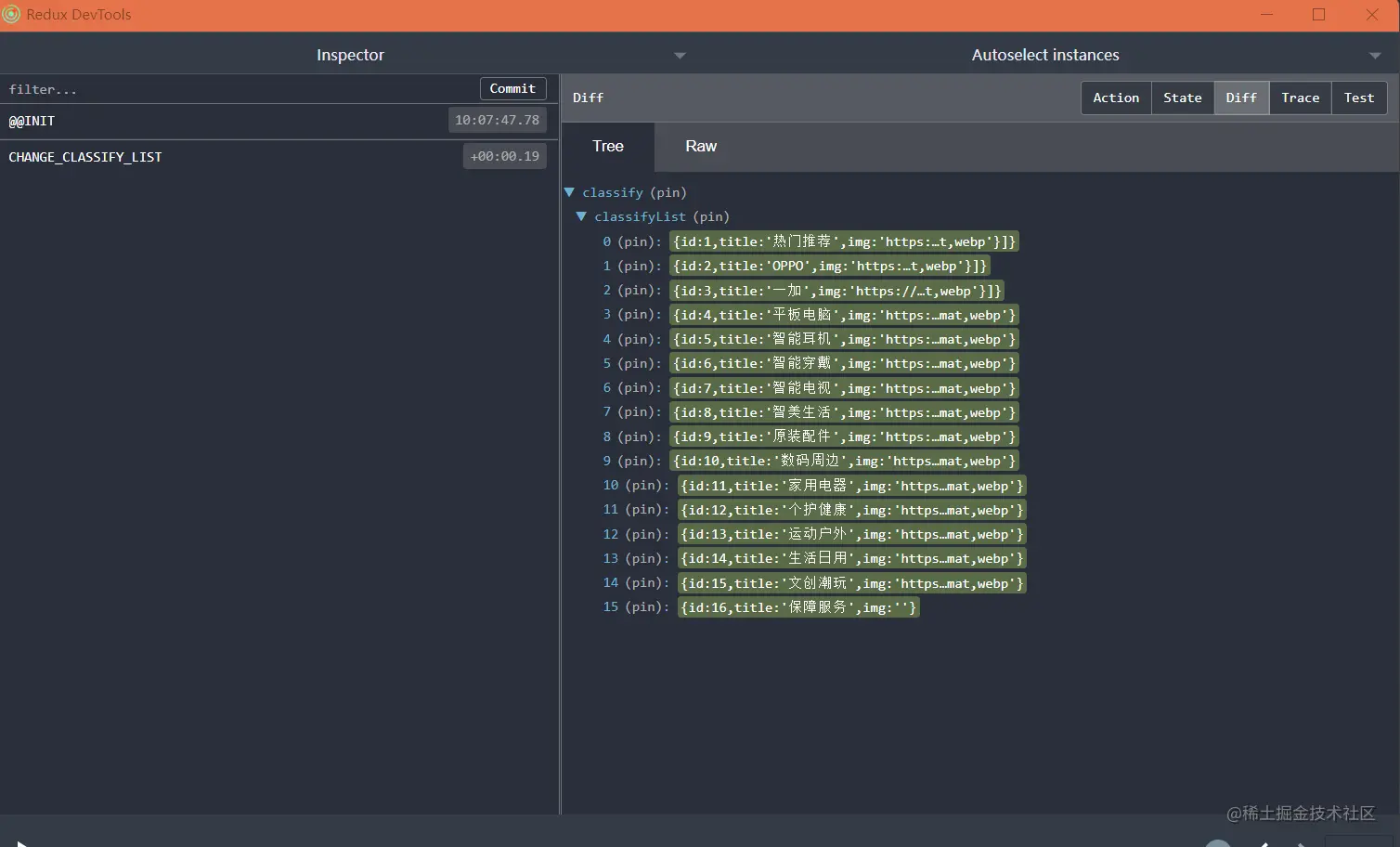Collapse the classify tree node
Viewport: 1400px width, 847px height.
pos(569,192)
